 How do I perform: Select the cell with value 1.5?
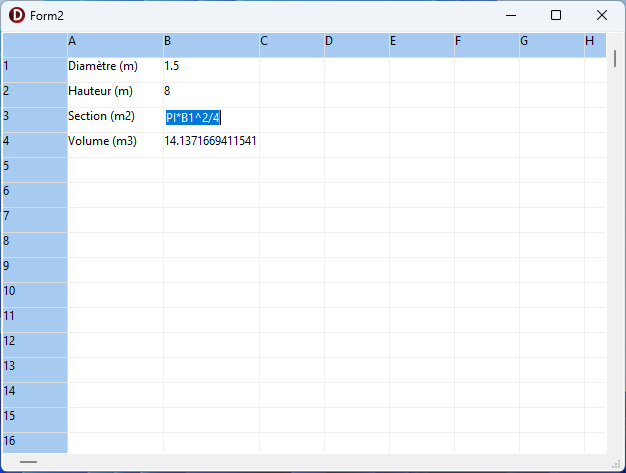click(210, 66)
